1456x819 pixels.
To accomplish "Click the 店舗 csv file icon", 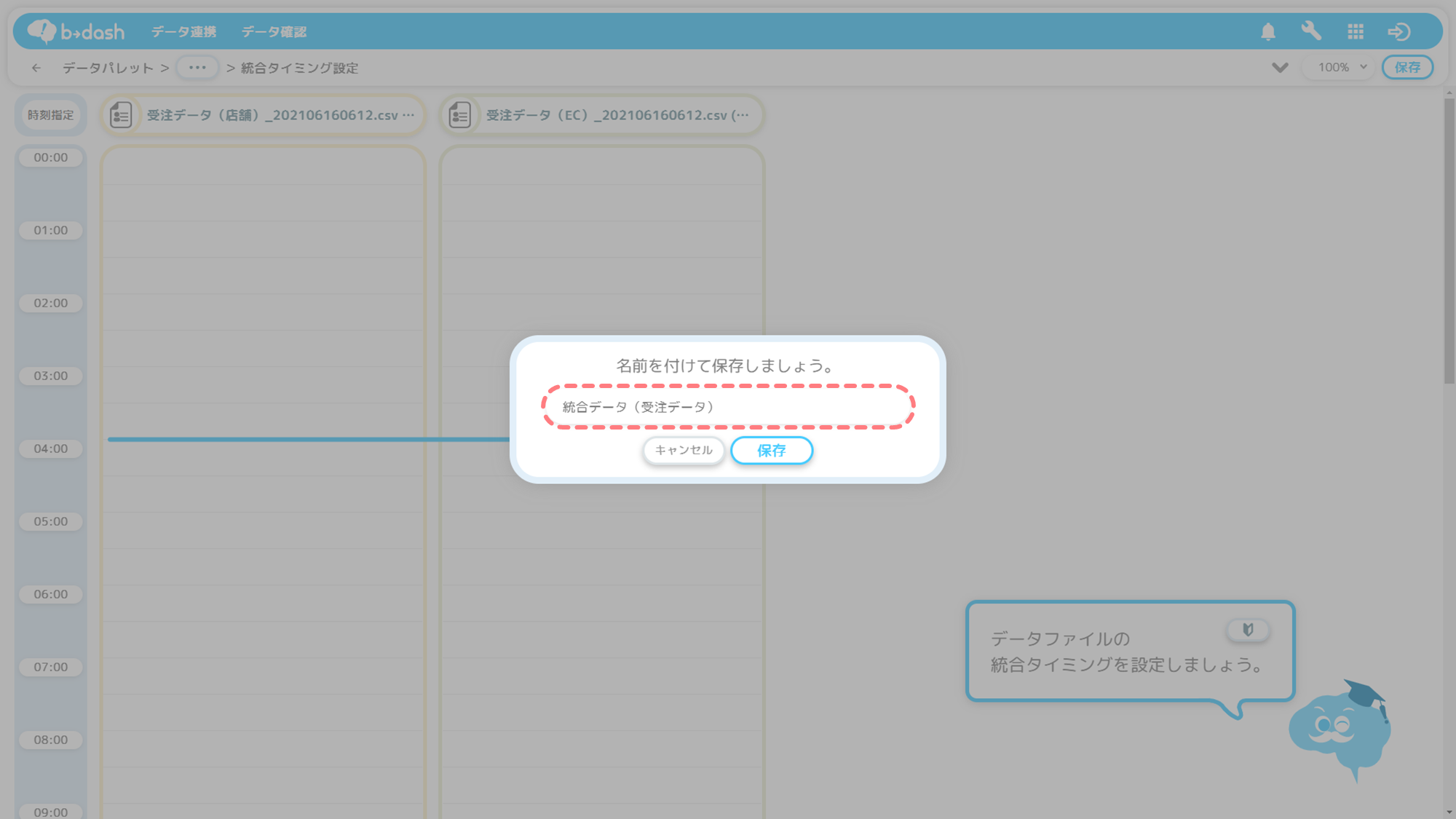I will 120,115.
